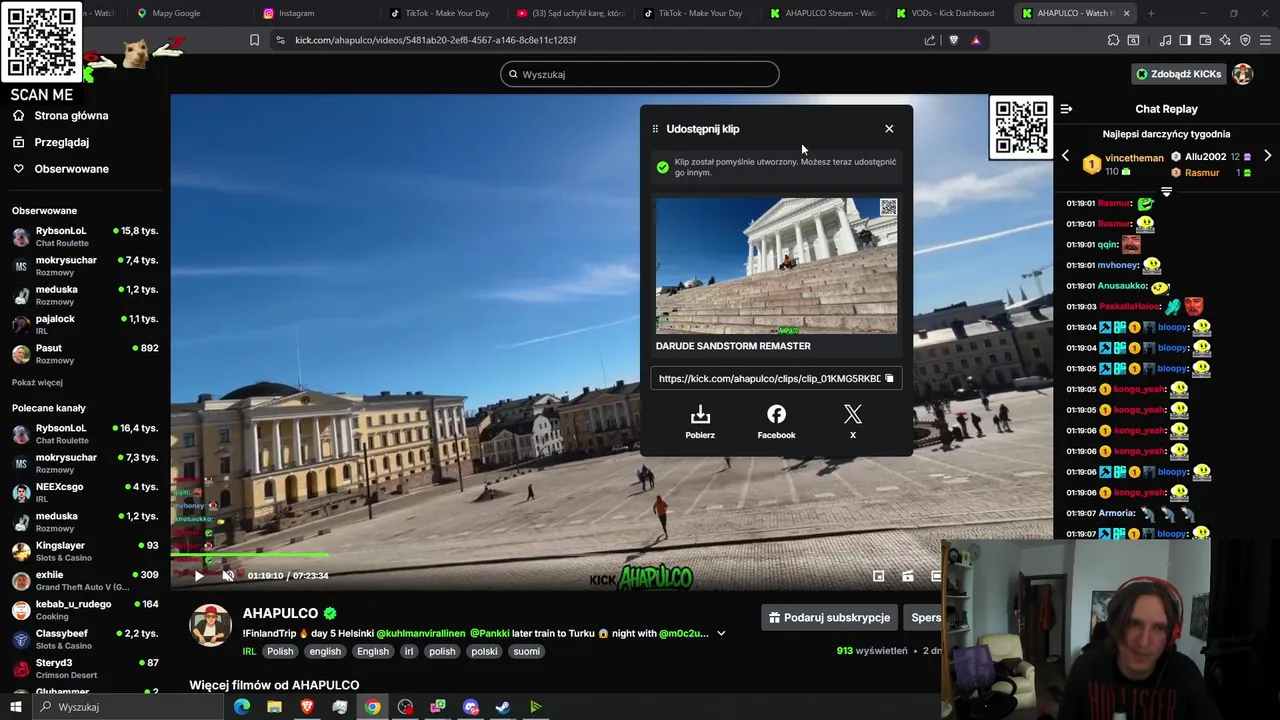Image resolution: width=1280 pixels, height=720 pixels.
Task: Open the browser hamburger menu
Action: pos(1266,40)
